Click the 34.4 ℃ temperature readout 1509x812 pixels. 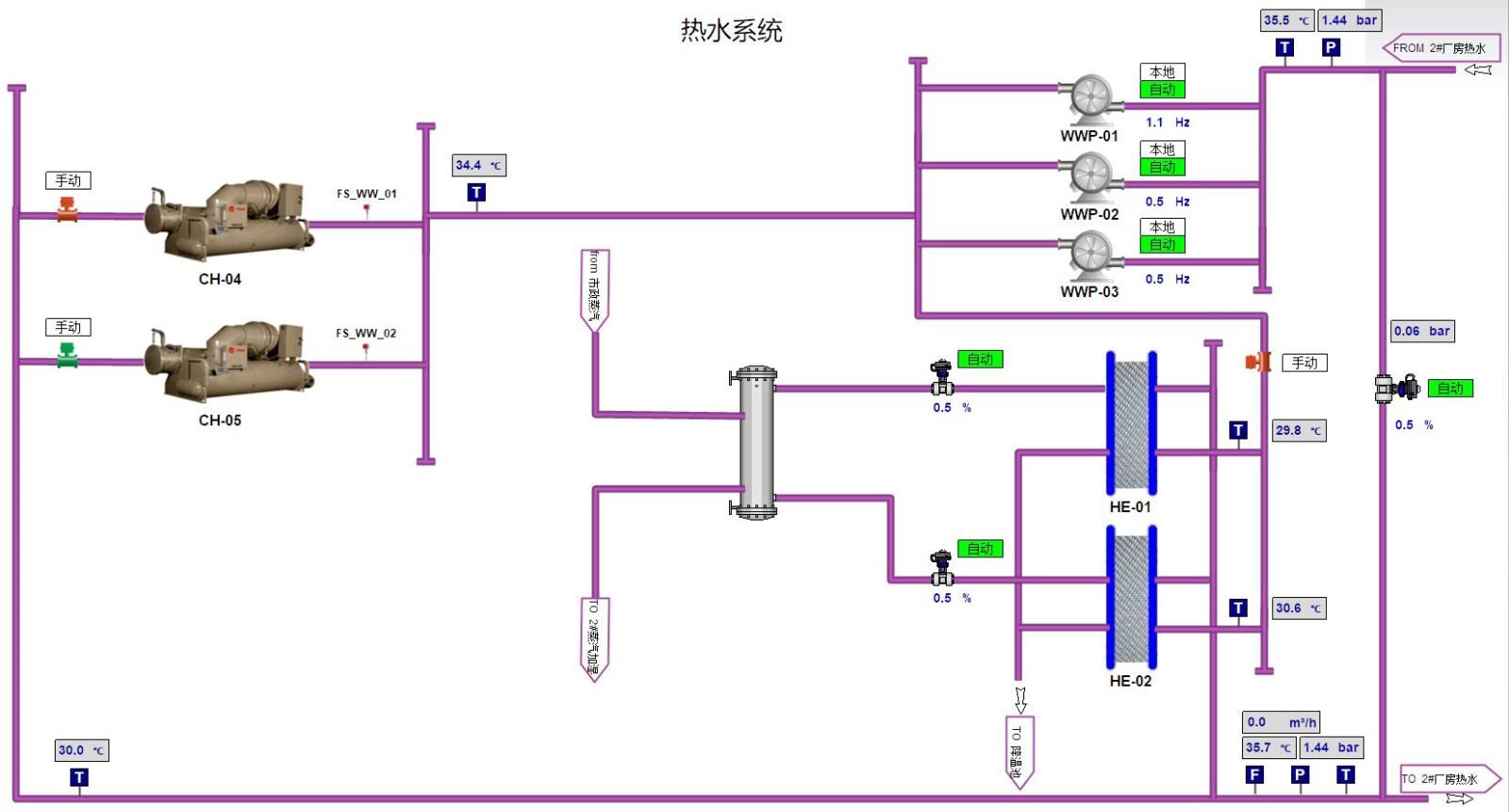[479, 165]
